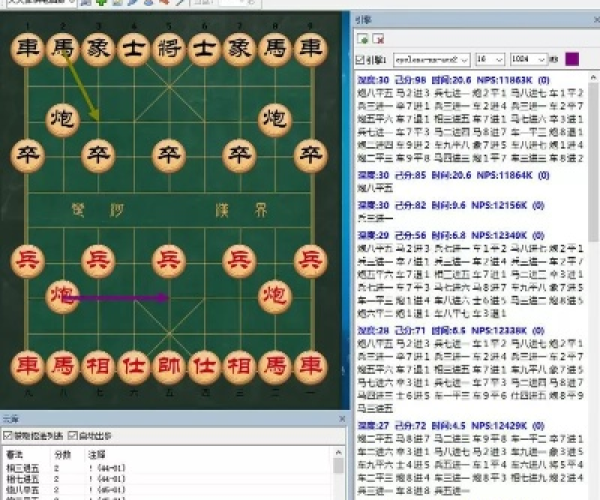Screen dimensions: 600x500
Task: Click the purple engine arrow color swatch
Action: [x=572, y=59]
